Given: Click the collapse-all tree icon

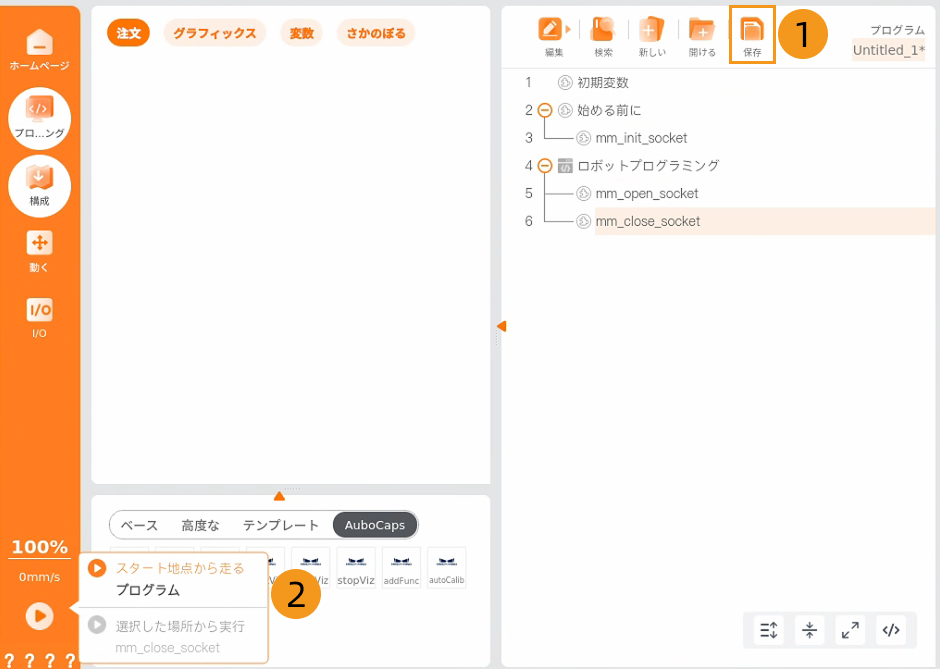Looking at the screenshot, I should 809,630.
